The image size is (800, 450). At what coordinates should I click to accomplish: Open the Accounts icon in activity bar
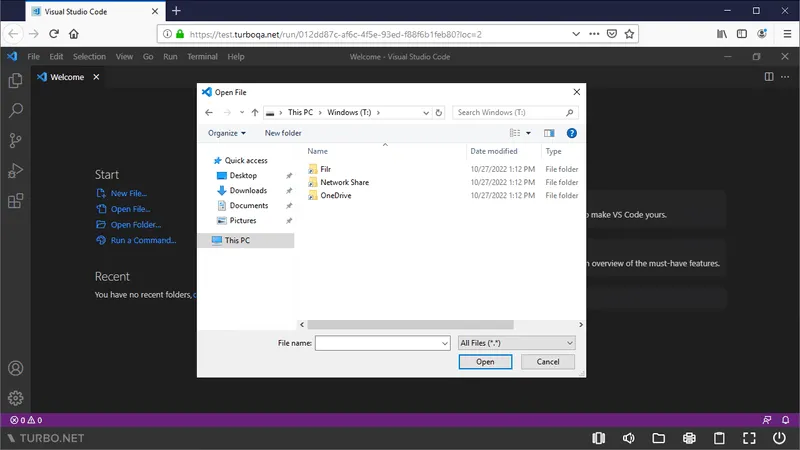click(x=15, y=368)
